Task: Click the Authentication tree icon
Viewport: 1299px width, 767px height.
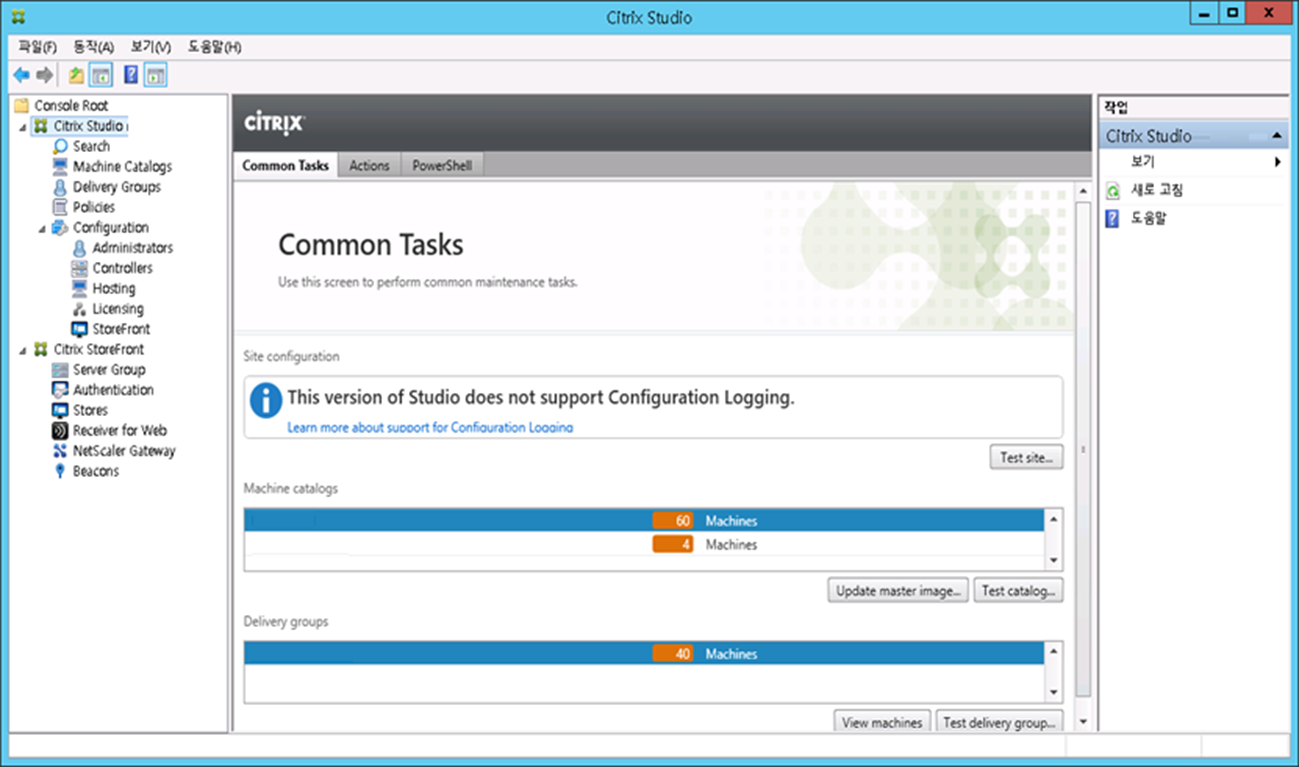Action: tap(61, 390)
